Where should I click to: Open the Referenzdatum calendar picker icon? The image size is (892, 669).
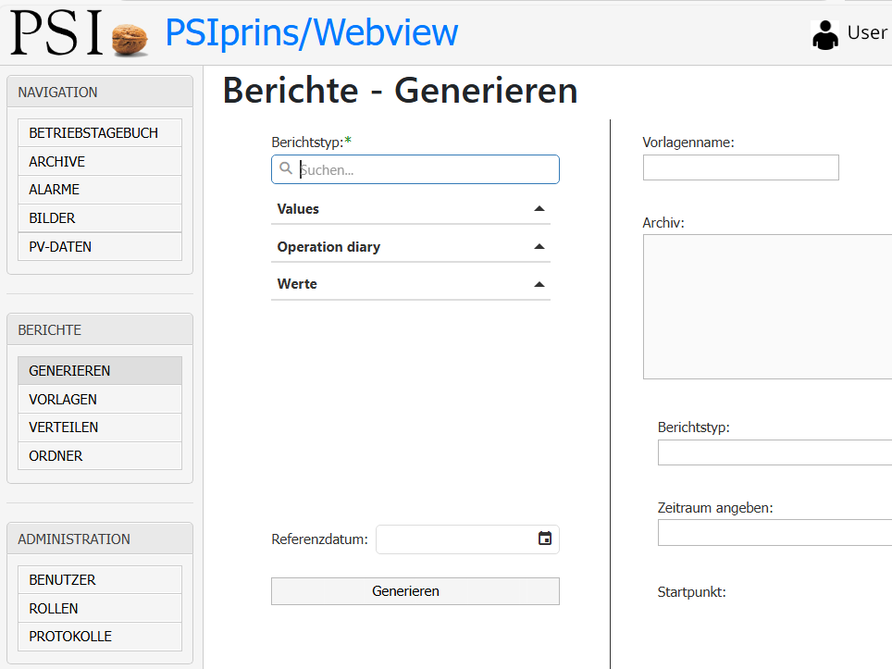click(x=545, y=539)
